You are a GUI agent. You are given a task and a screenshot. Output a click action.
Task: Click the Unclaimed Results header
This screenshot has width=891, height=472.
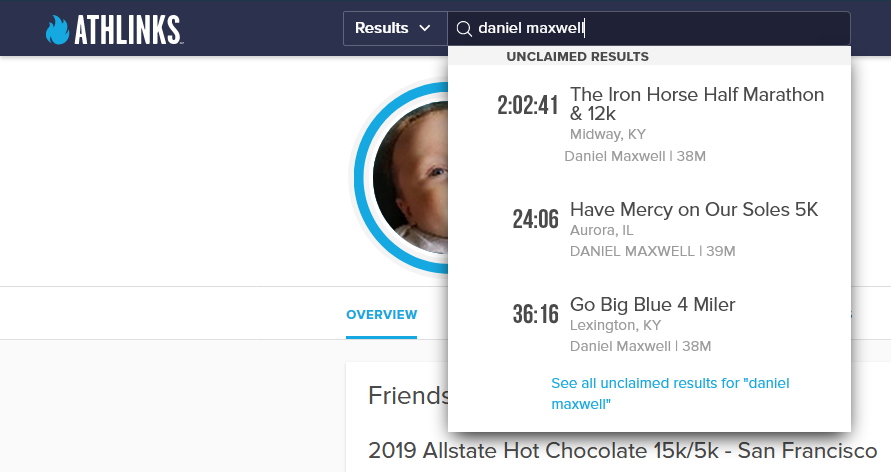click(577, 57)
